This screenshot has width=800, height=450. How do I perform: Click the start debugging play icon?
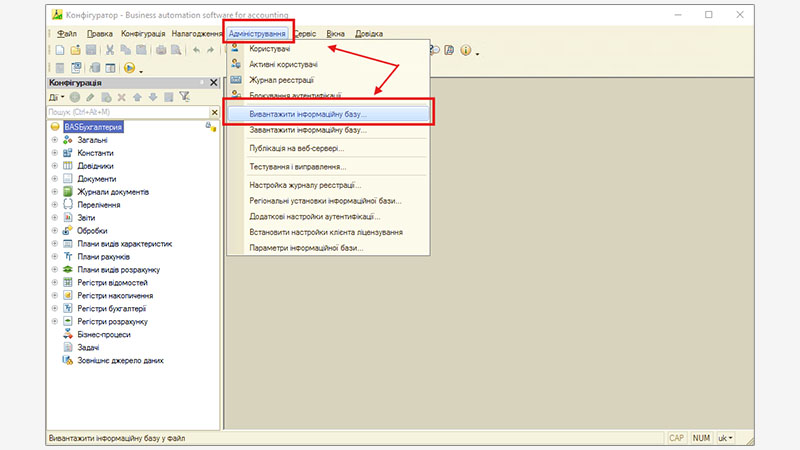point(129,68)
